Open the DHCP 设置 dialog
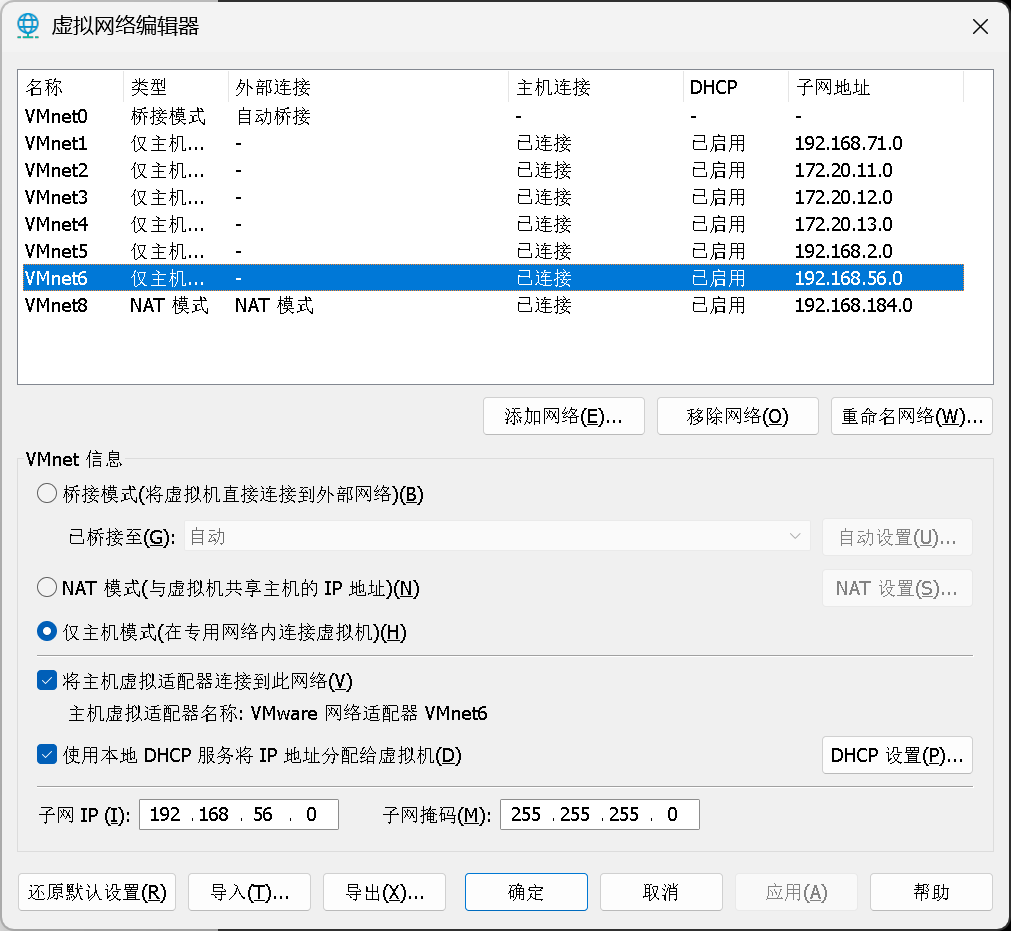Image resolution: width=1011 pixels, height=931 pixels. point(896,756)
